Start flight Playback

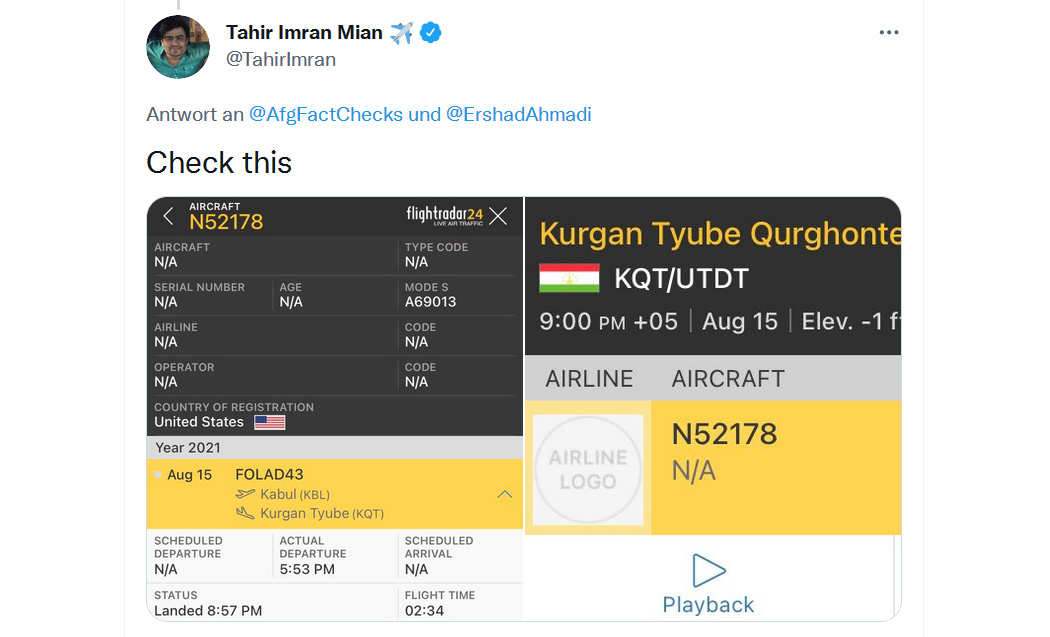point(708,584)
